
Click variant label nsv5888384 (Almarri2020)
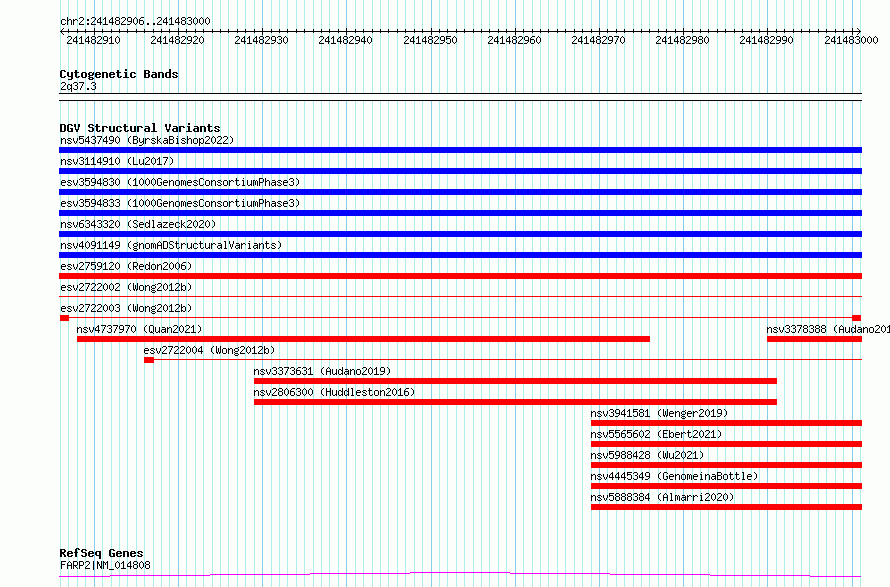pos(662,497)
